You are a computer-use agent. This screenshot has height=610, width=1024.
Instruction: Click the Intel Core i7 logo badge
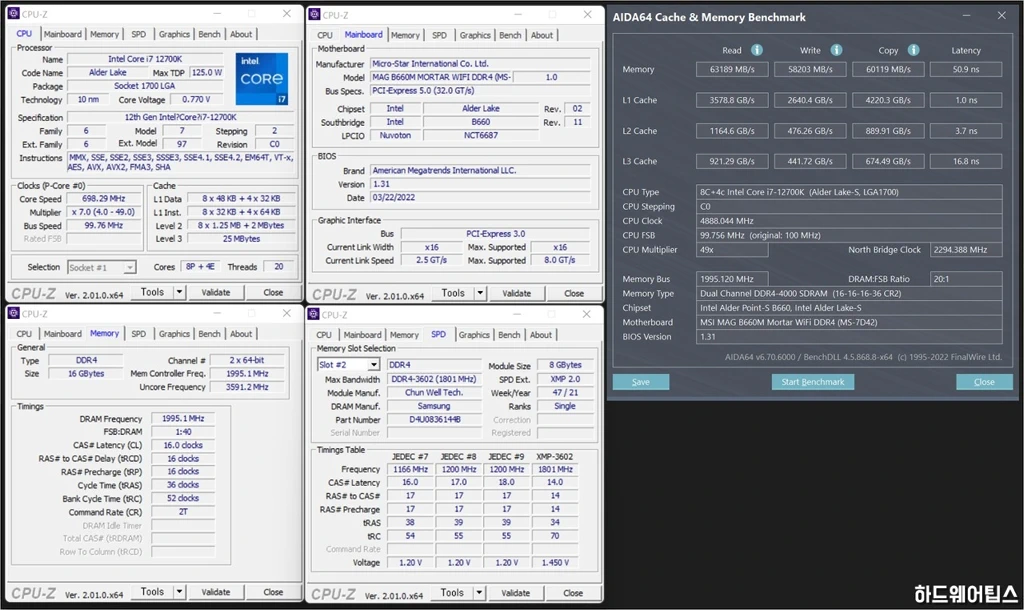coord(262,79)
